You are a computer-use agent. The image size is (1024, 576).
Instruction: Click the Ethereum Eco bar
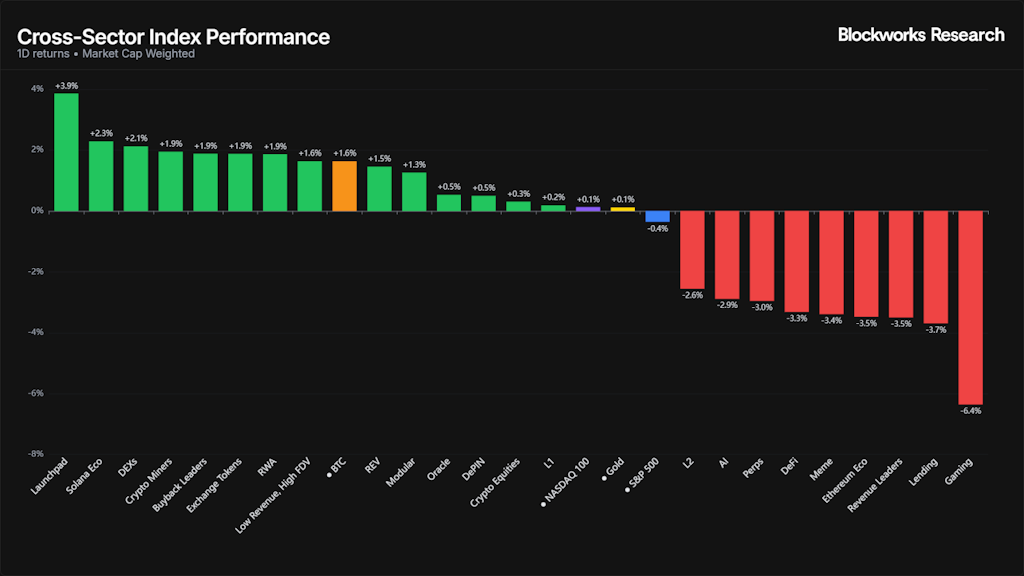tap(866, 263)
